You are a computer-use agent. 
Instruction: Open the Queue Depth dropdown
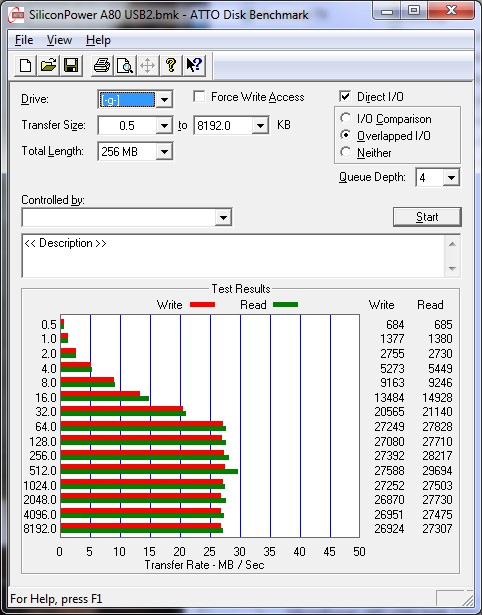[451, 178]
